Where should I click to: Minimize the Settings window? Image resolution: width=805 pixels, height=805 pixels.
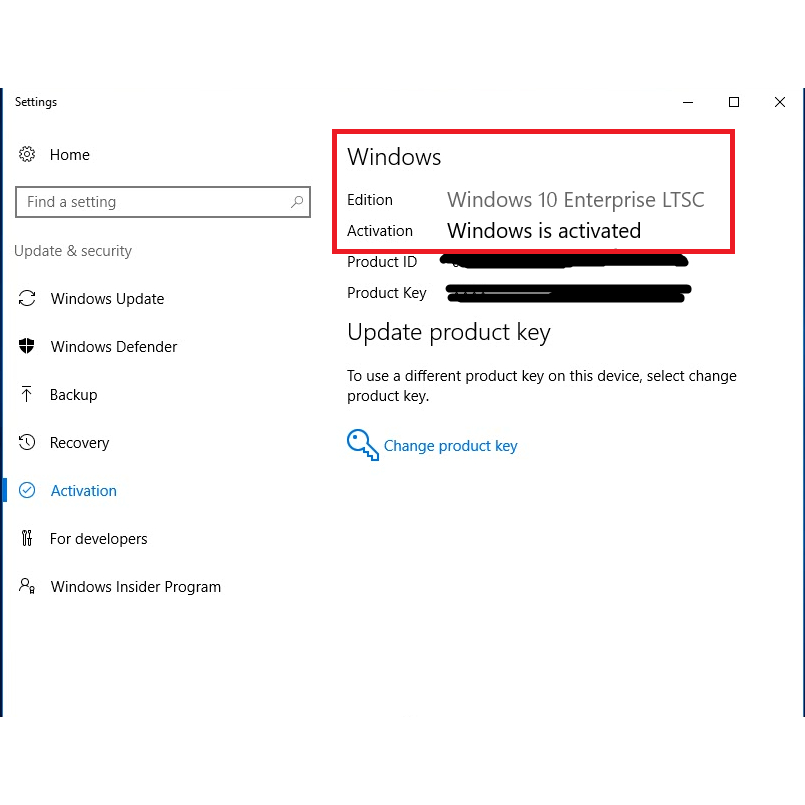(688, 102)
